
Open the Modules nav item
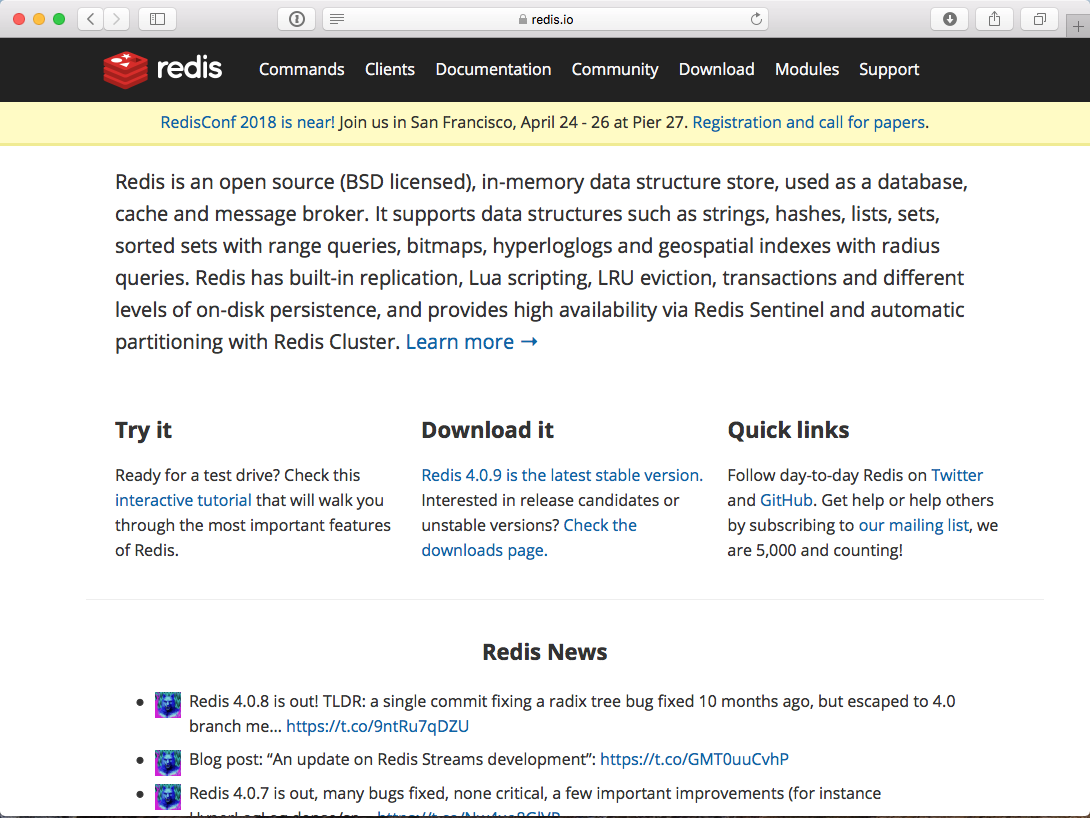[x=807, y=69]
